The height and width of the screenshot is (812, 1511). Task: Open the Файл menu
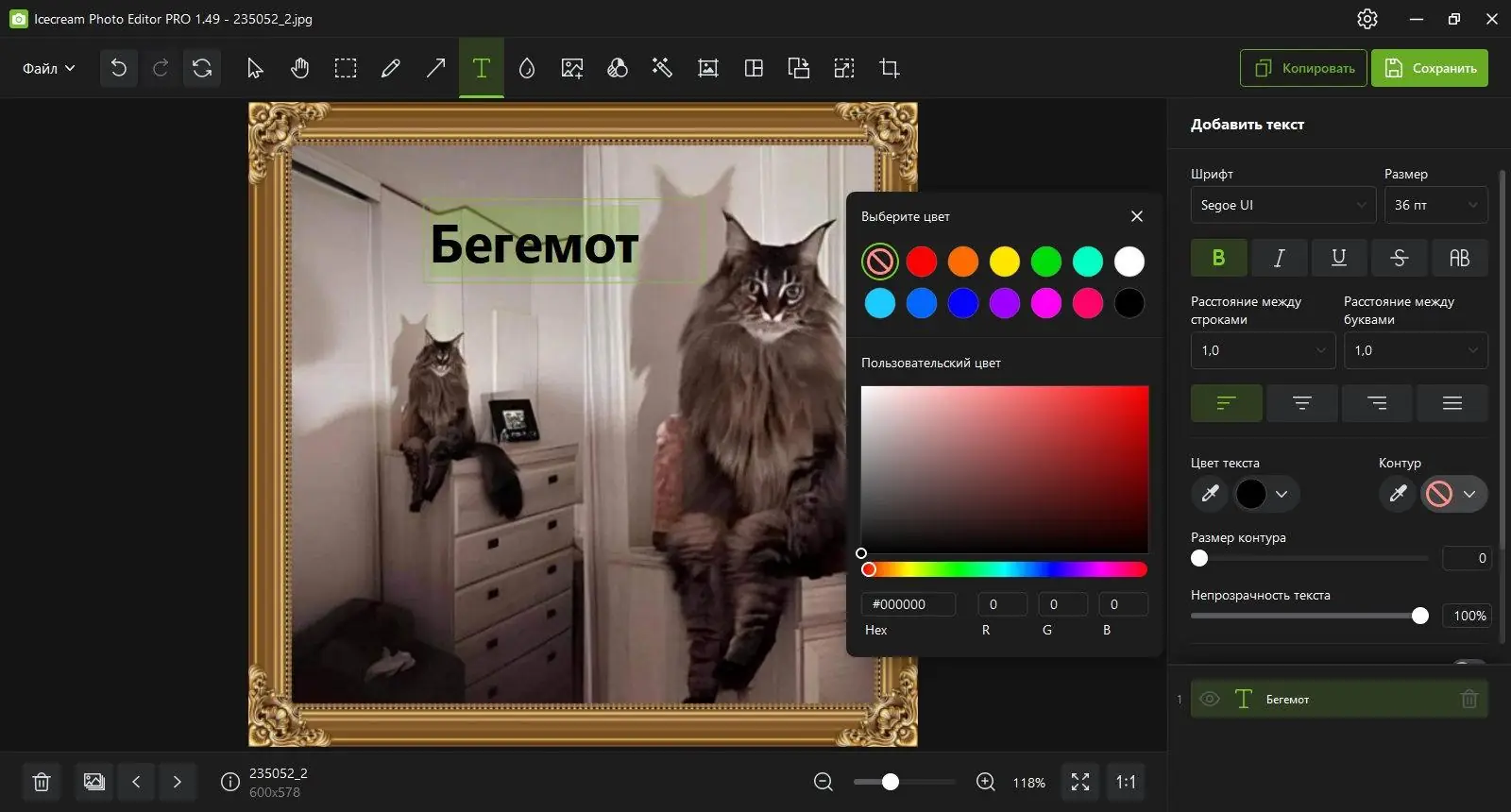click(x=48, y=68)
